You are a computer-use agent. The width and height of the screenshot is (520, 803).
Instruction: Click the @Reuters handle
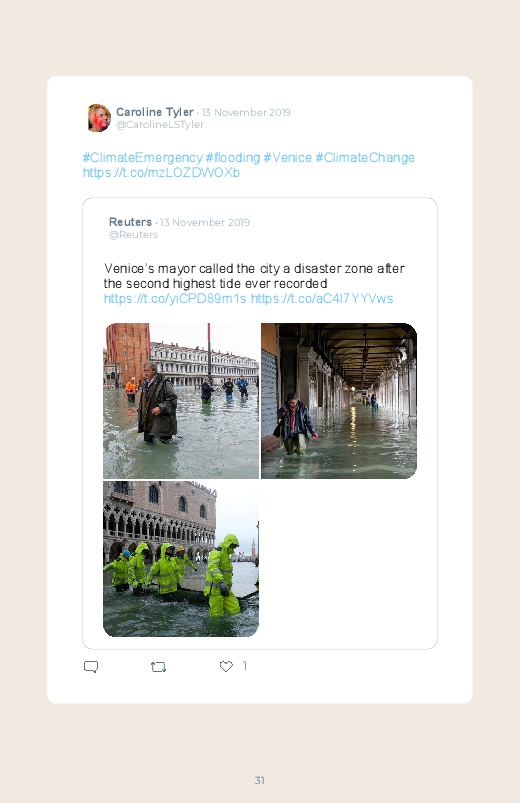pos(133,235)
